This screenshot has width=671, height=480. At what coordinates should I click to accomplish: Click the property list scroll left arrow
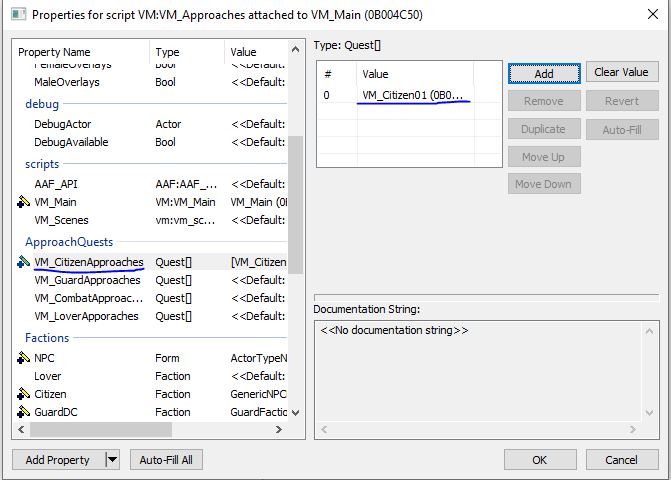point(21,429)
